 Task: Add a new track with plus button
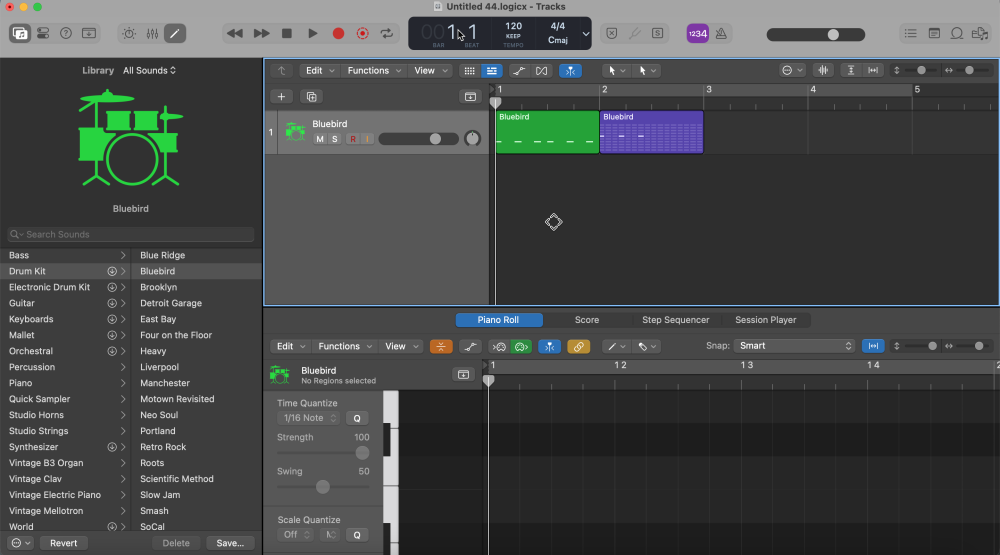pyautogui.click(x=282, y=97)
